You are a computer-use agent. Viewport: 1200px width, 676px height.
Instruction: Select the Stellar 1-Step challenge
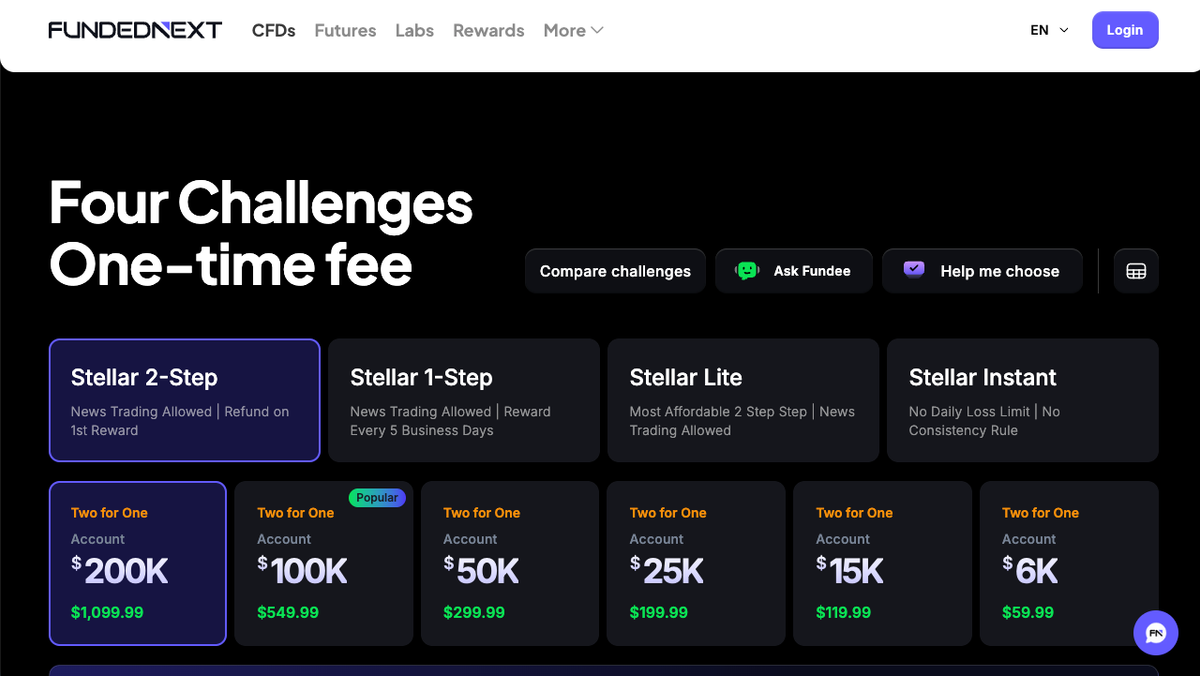[x=464, y=400]
